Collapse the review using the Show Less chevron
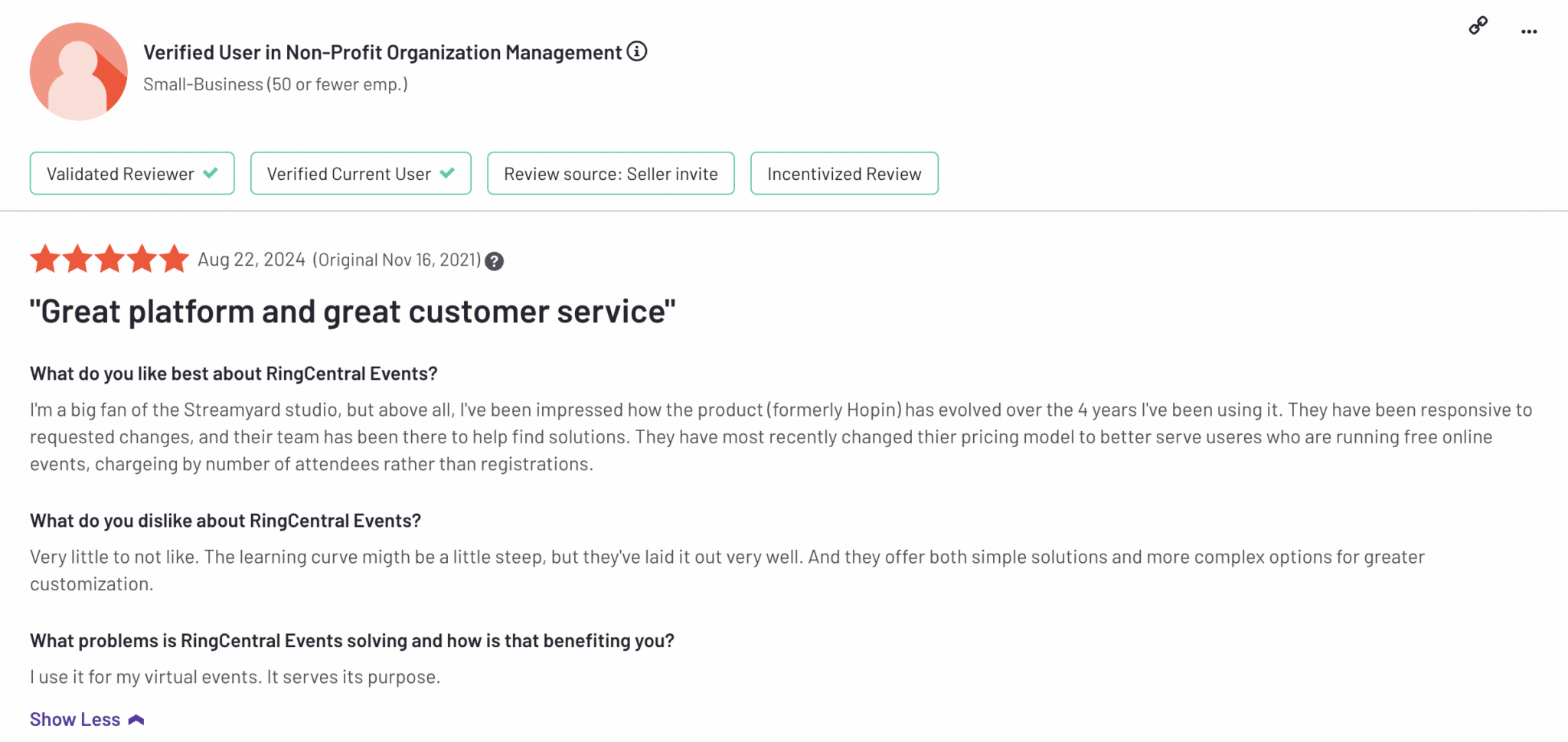The width and height of the screenshot is (1568, 742). [x=136, y=720]
